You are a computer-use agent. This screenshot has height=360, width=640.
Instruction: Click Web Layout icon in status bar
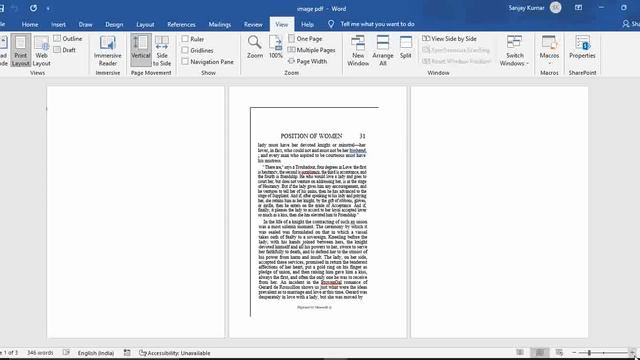coord(559,352)
